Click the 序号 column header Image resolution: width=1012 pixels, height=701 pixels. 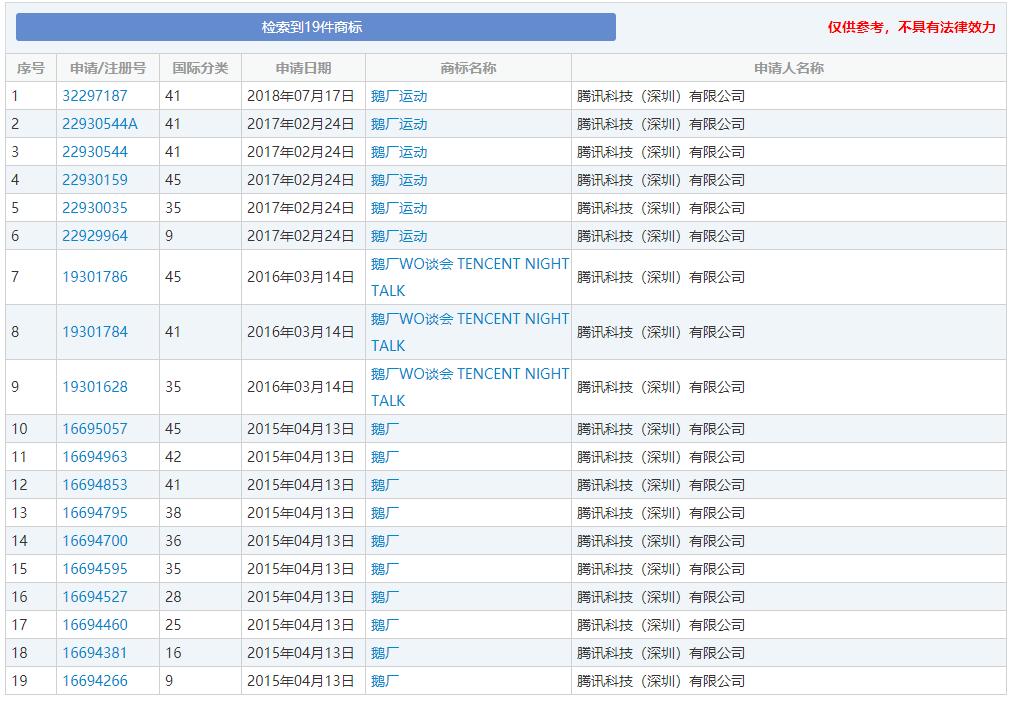click(31, 68)
